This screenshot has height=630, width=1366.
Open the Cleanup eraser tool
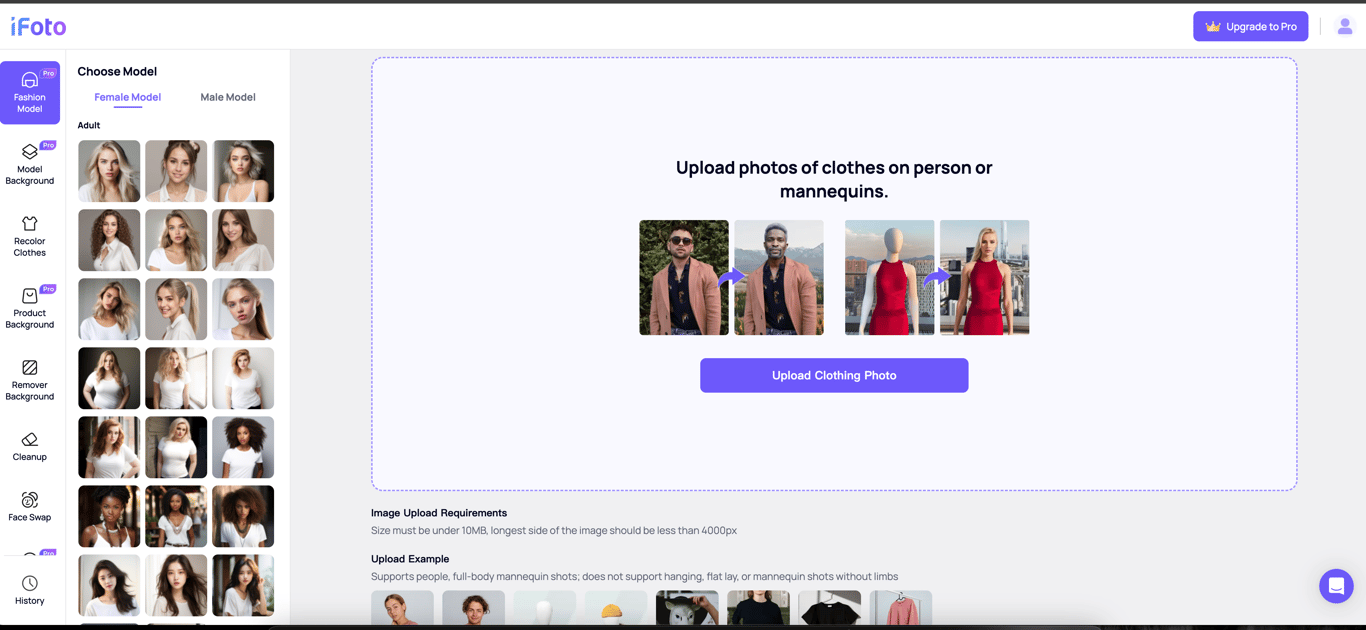tap(30, 447)
